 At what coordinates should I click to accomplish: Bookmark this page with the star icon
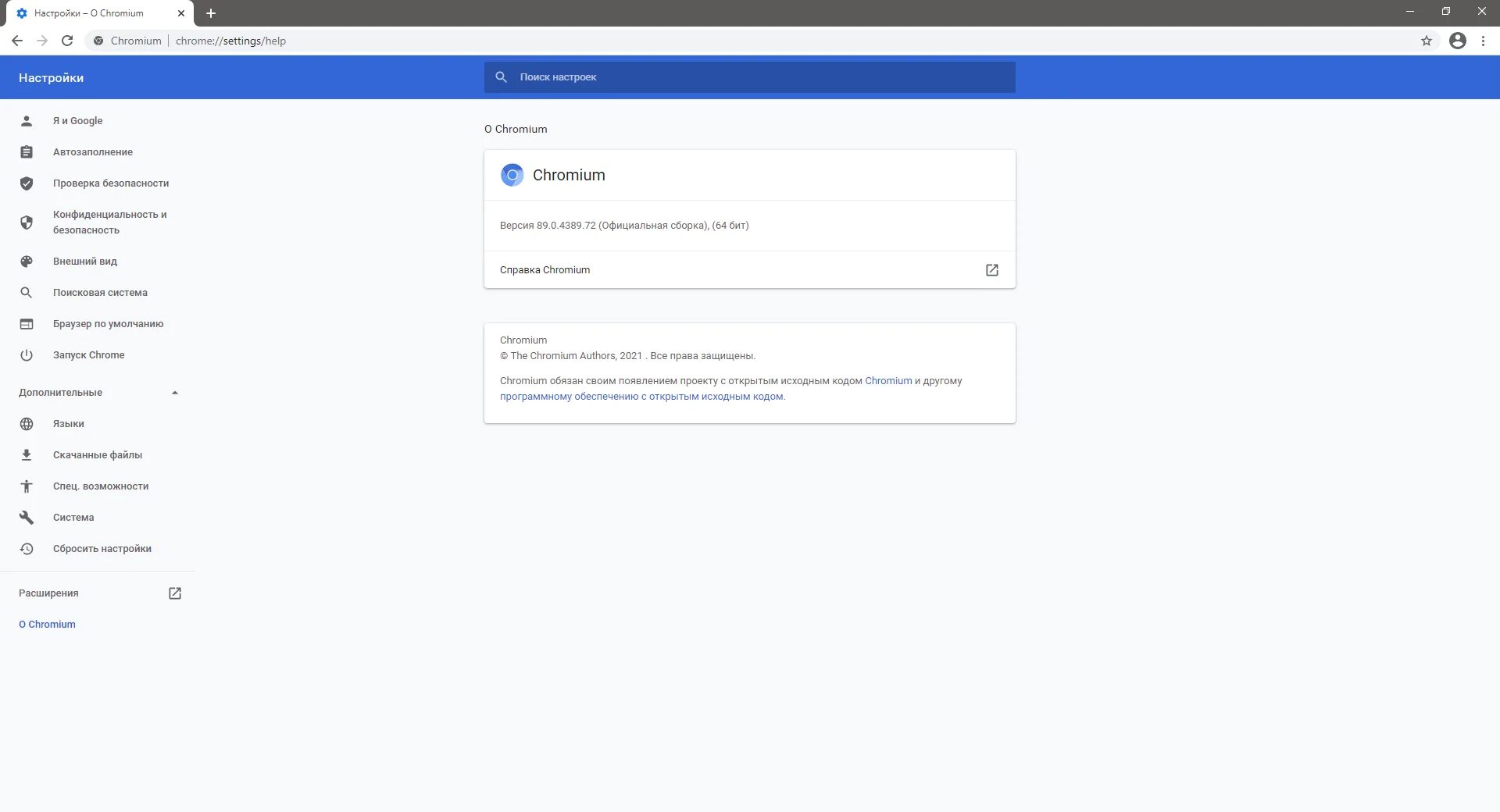coord(1427,41)
